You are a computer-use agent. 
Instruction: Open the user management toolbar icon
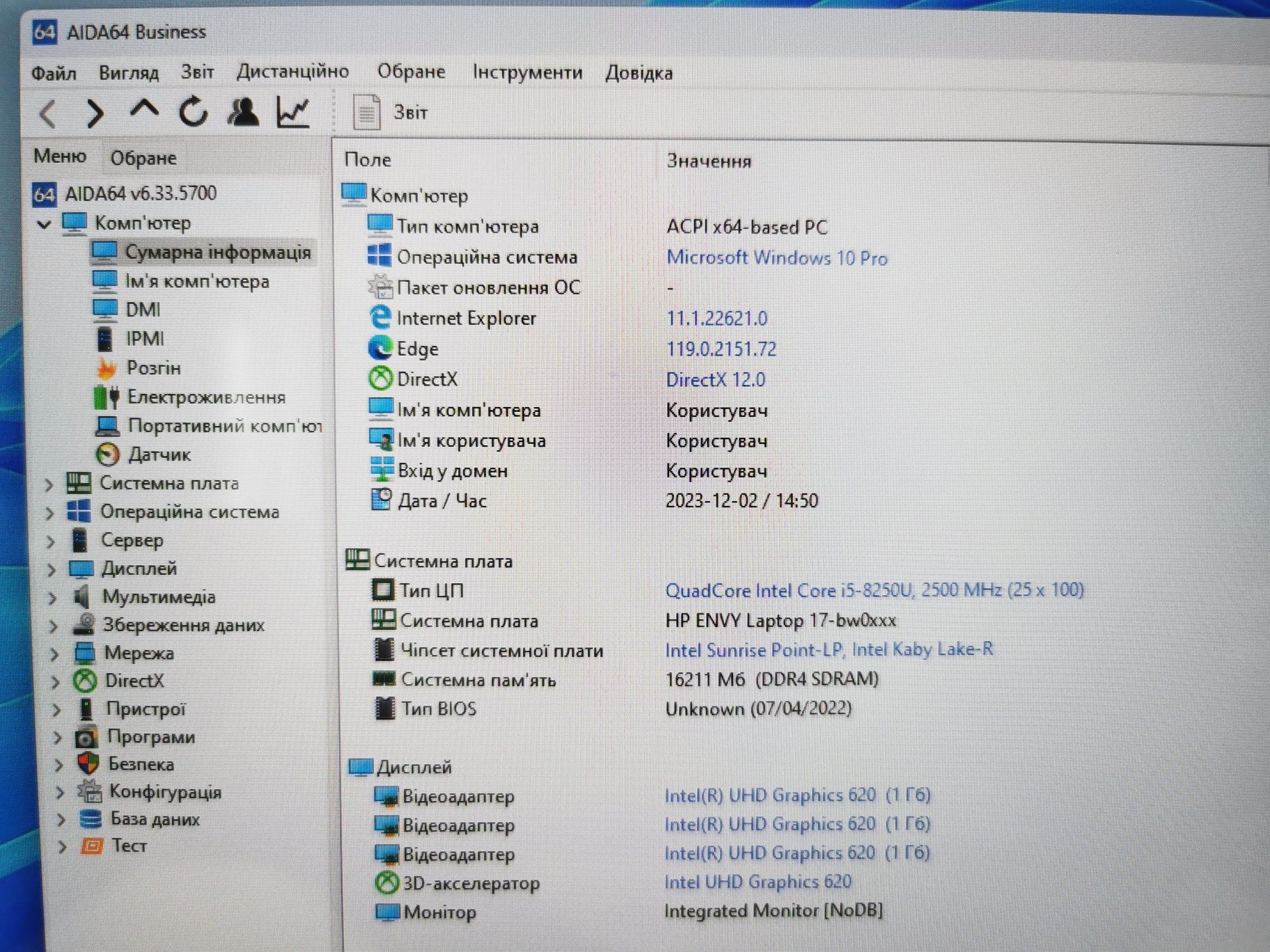(243, 111)
